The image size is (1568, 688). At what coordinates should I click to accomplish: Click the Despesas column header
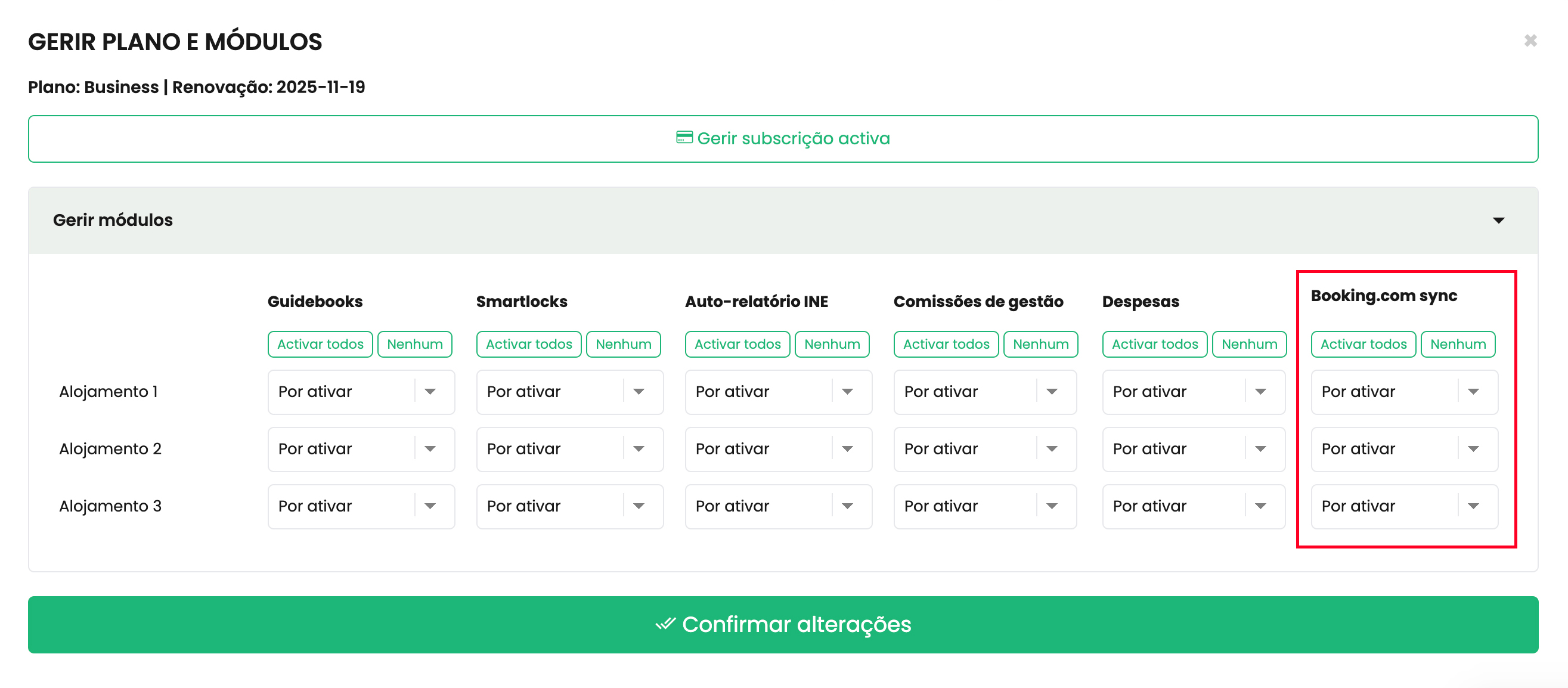pyautogui.click(x=1141, y=302)
